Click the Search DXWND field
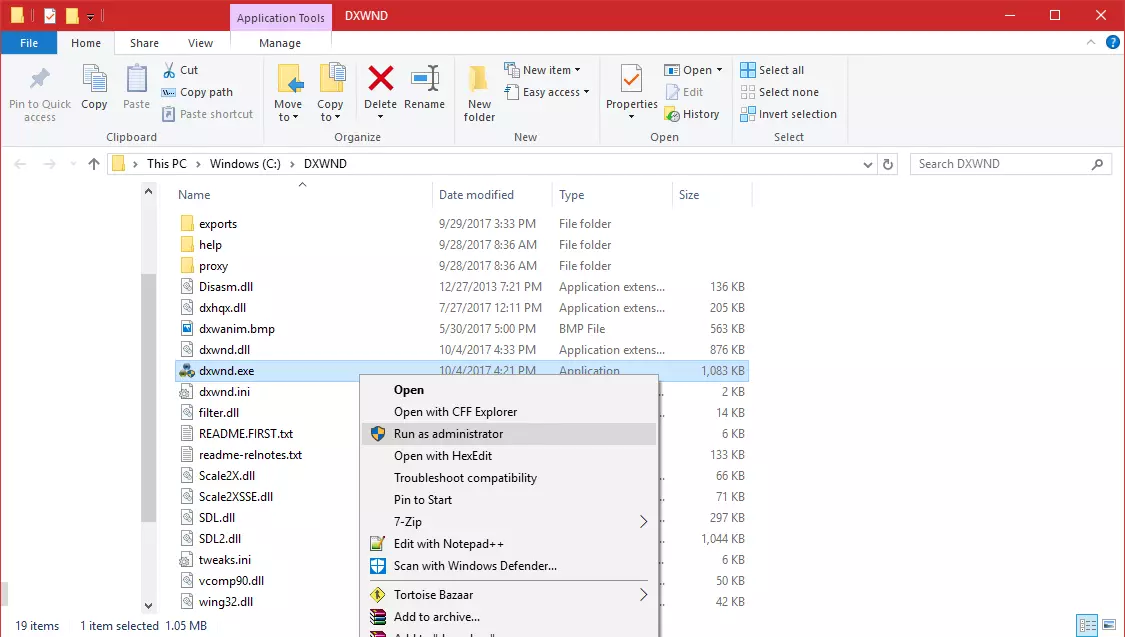The image size is (1125, 637). click(1010, 164)
